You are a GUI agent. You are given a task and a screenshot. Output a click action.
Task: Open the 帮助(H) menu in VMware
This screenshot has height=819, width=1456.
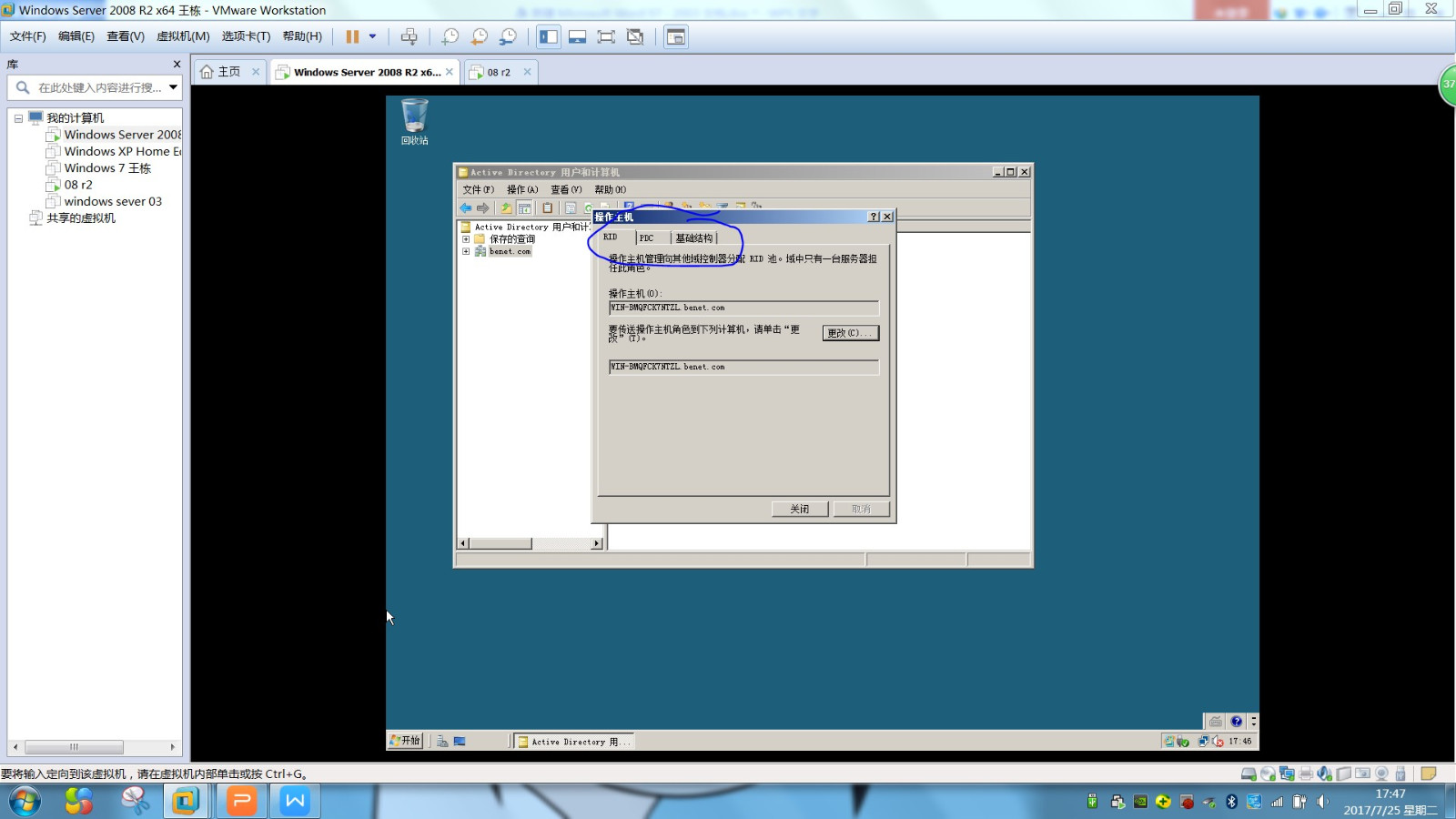[x=302, y=36]
